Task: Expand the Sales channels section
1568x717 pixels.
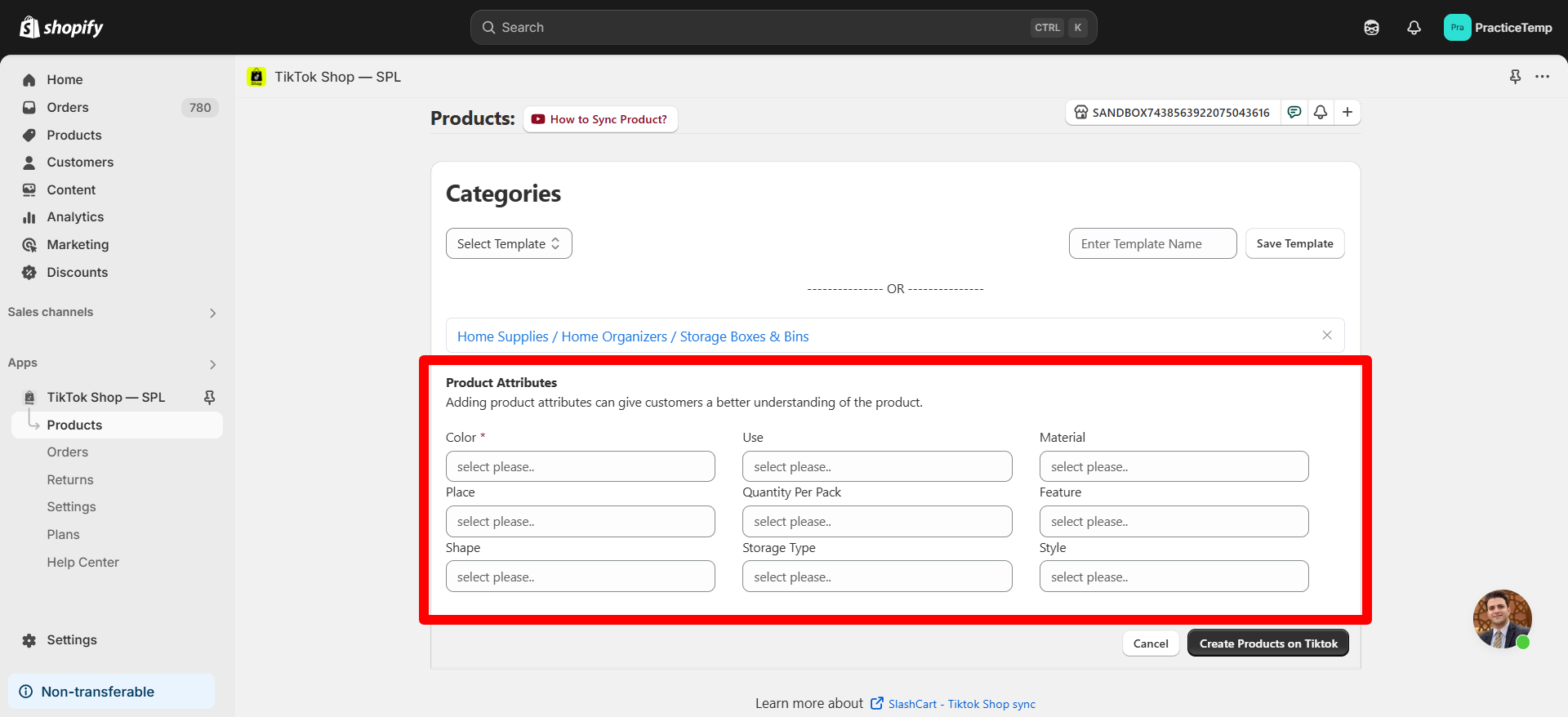Action: tap(212, 313)
